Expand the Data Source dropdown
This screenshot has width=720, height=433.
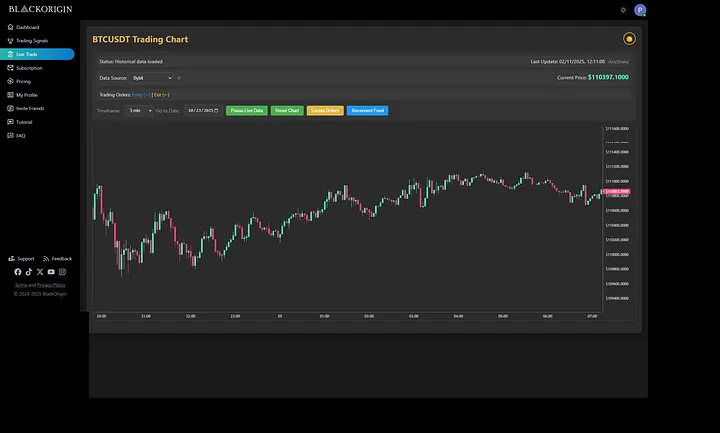click(x=152, y=77)
